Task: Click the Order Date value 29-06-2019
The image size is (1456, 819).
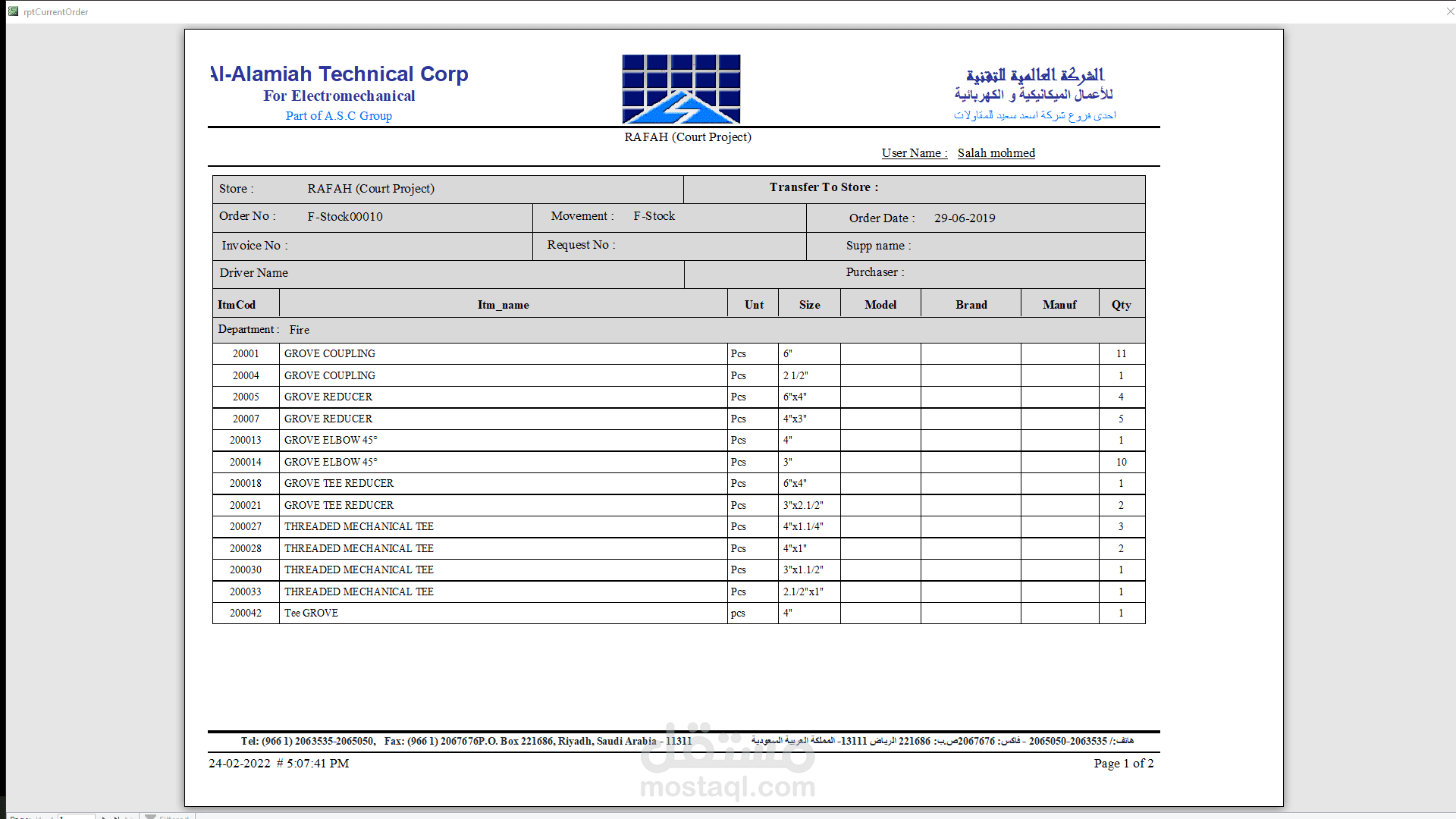Action: [x=965, y=218]
